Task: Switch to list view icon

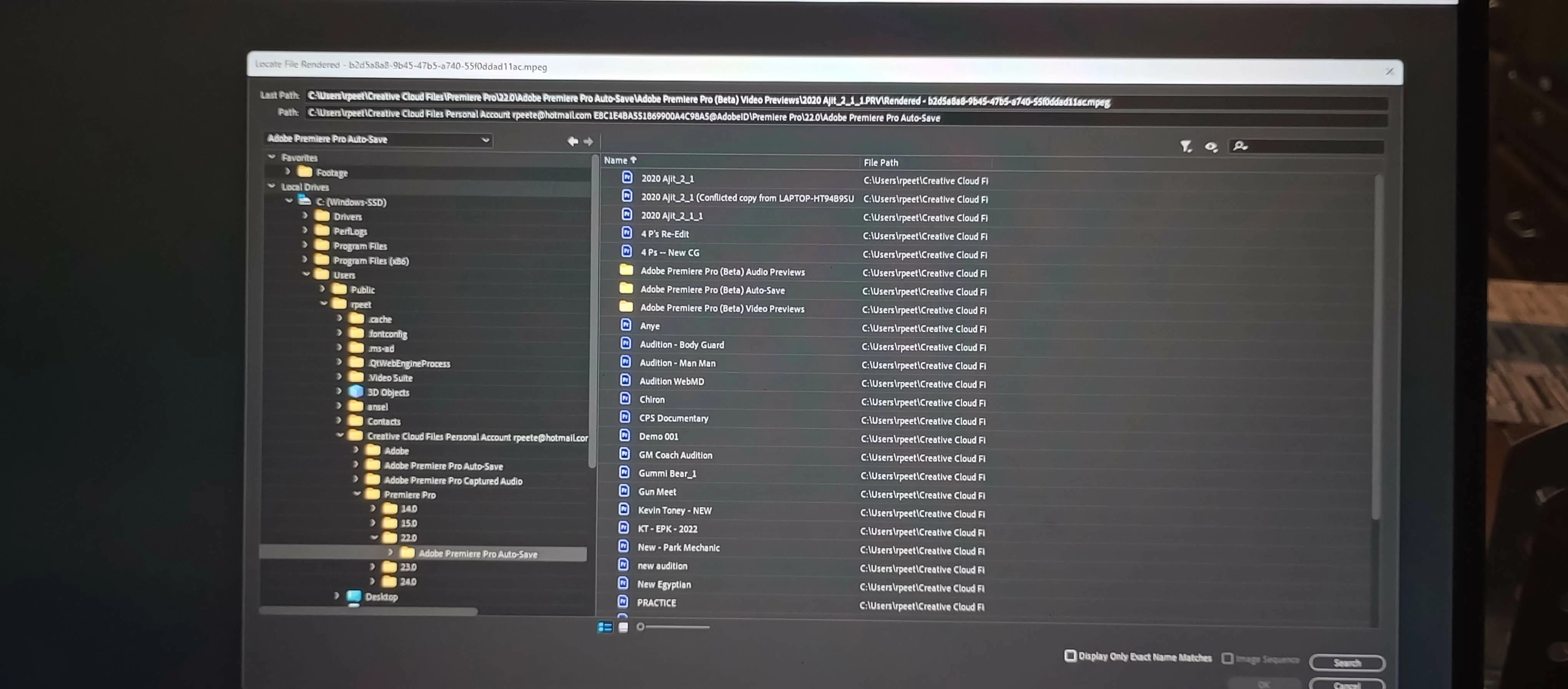Action: click(605, 627)
